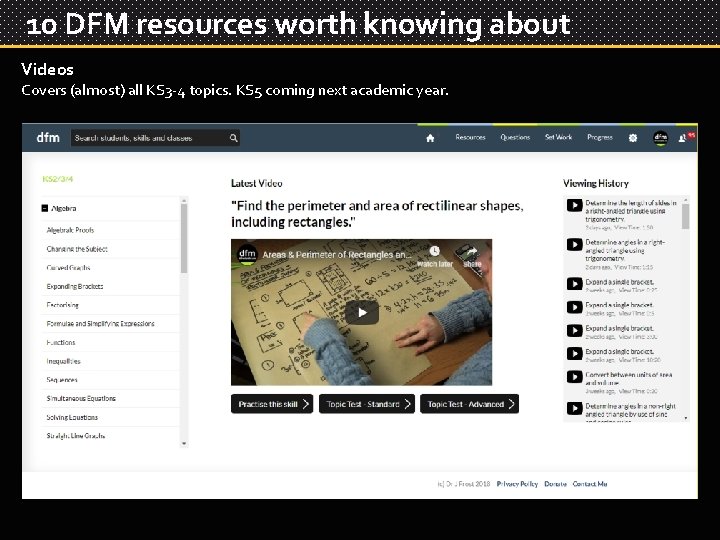Screen dimensions: 720x540
Task: Click the dfm logo in the navbar
Action: (48, 137)
